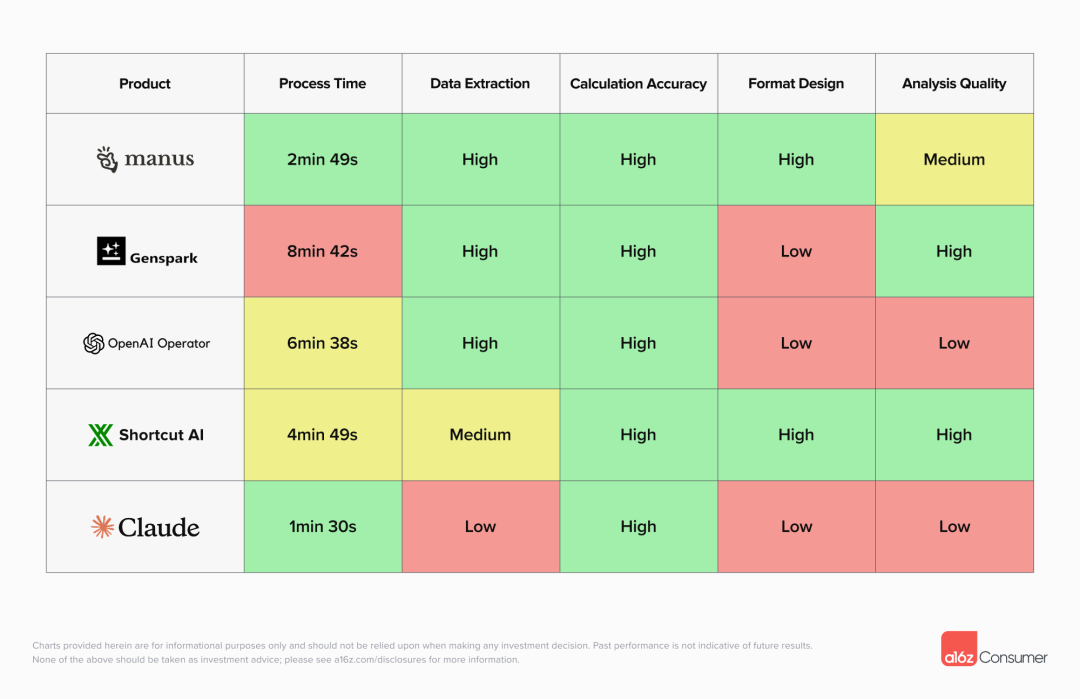Click the Product column header
1080x699 pixels.
tap(145, 84)
